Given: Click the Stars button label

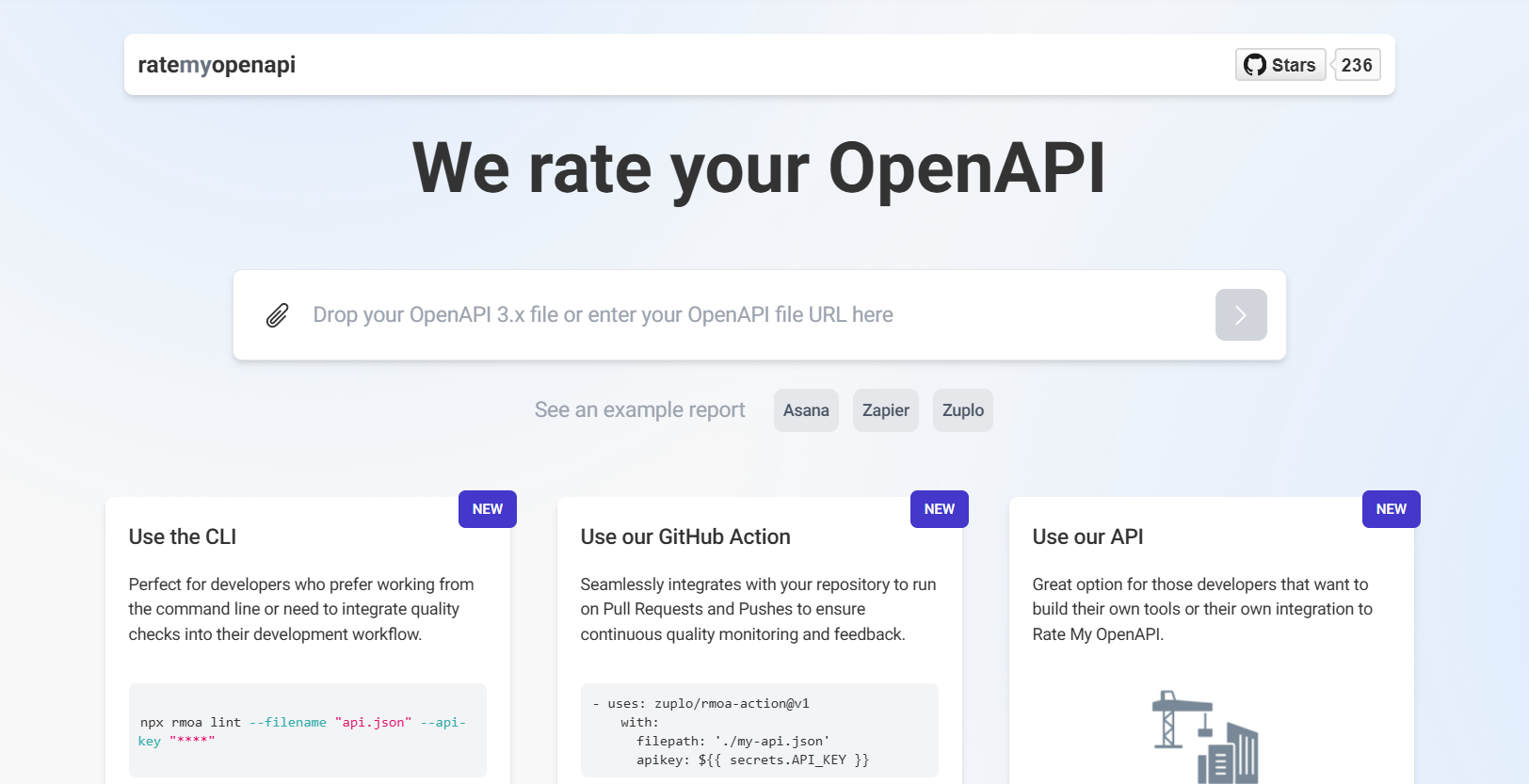Looking at the screenshot, I should (1293, 65).
